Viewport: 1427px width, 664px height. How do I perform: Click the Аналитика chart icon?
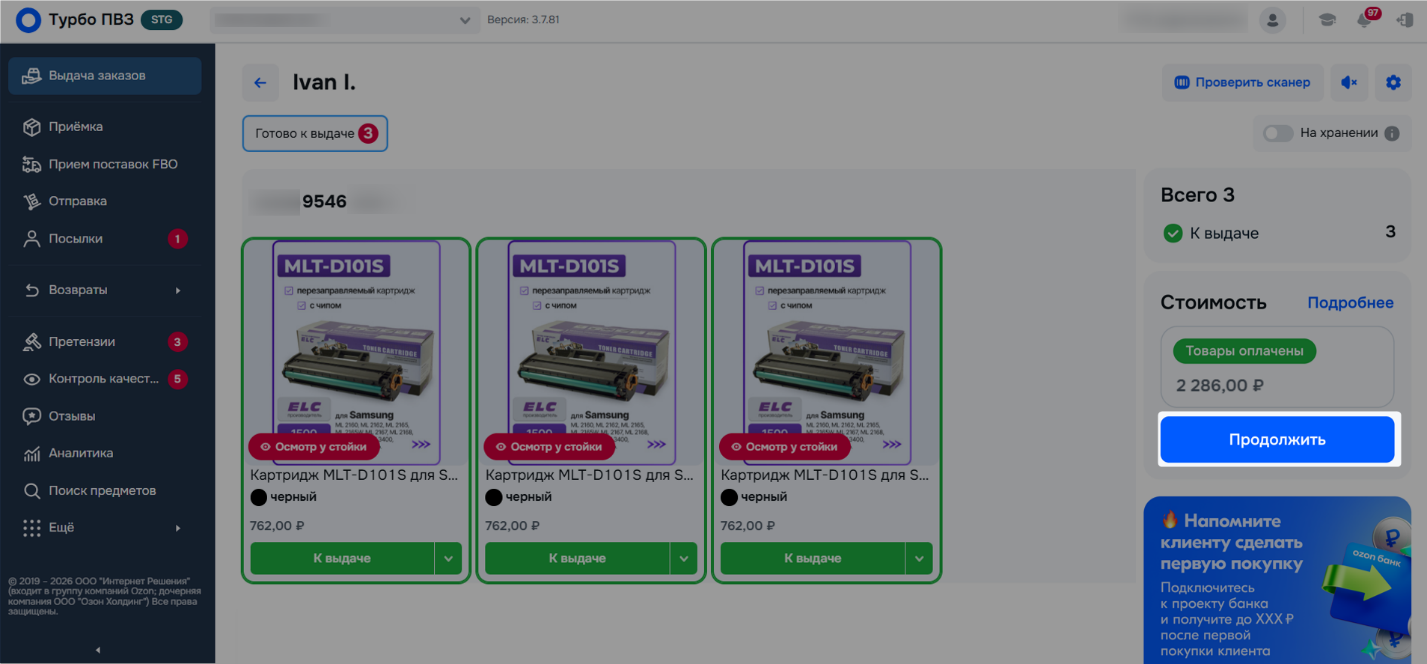(32, 453)
